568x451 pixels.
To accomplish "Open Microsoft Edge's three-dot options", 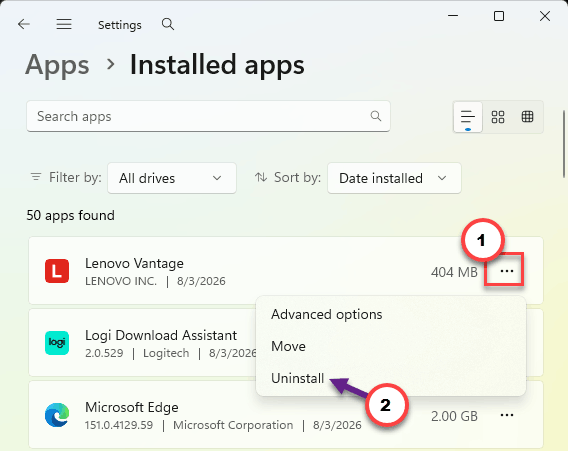I will 506,415.
